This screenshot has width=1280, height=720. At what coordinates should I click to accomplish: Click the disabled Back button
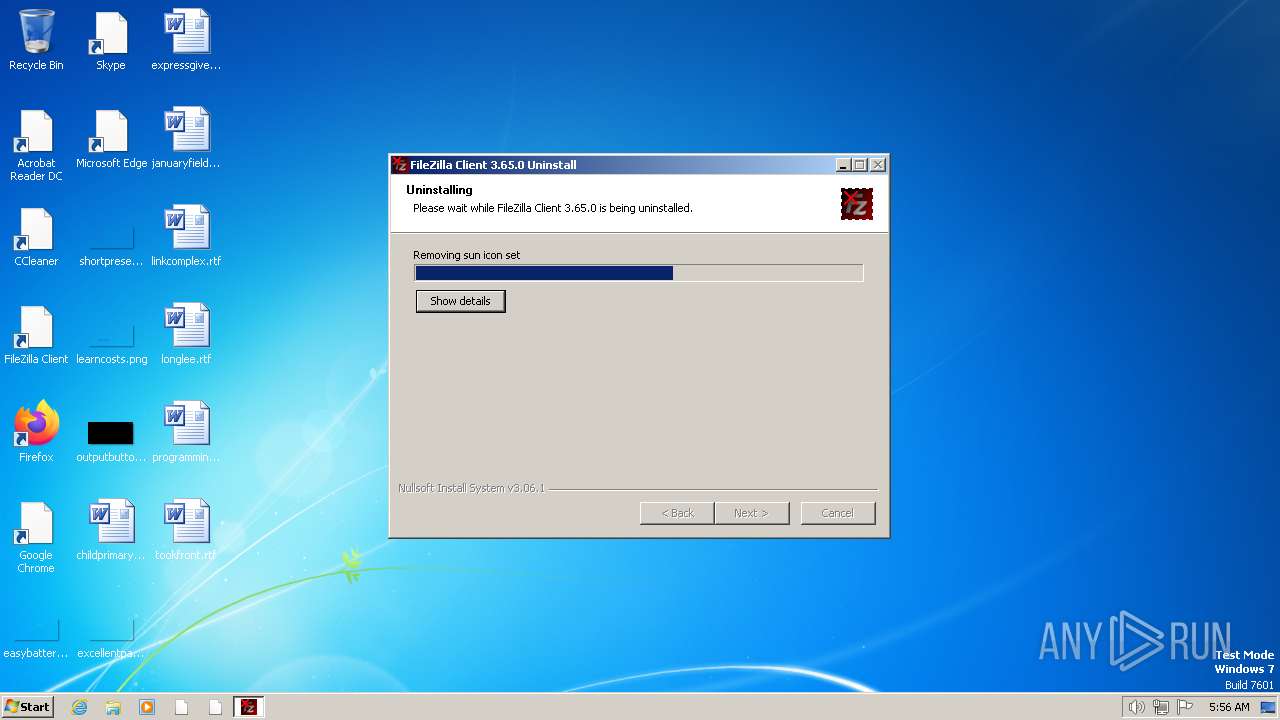coord(677,513)
